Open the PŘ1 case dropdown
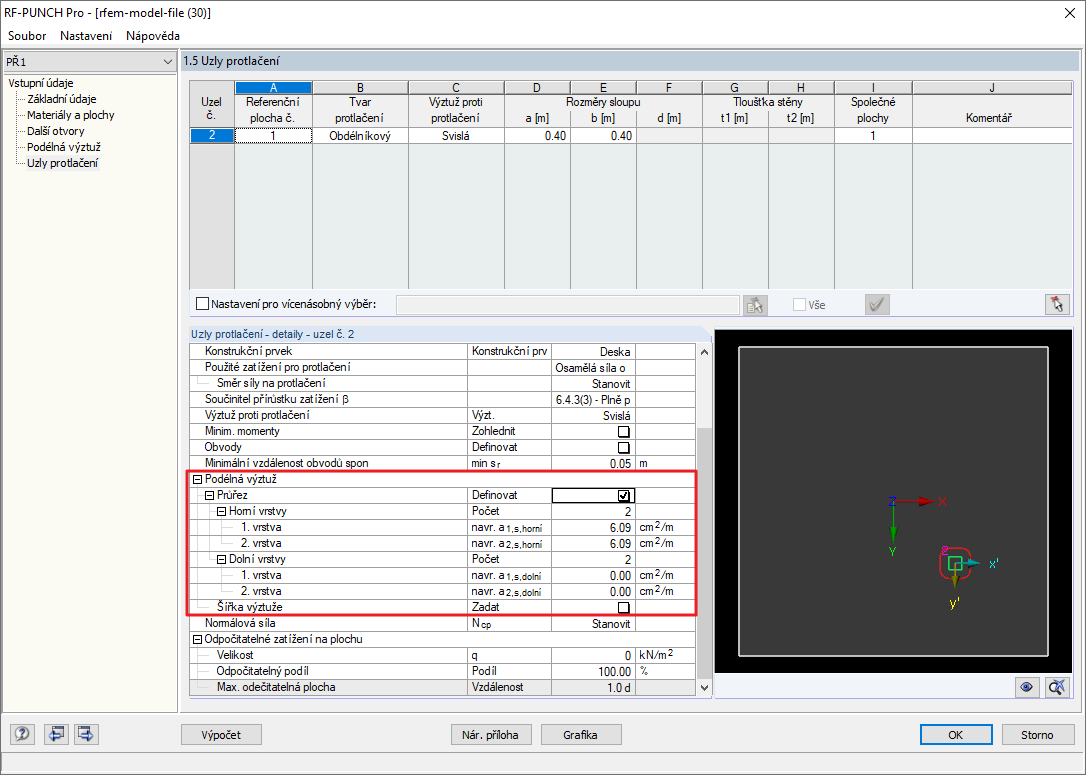The height and width of the screenshot is (775, 1086). pos(167,62)
